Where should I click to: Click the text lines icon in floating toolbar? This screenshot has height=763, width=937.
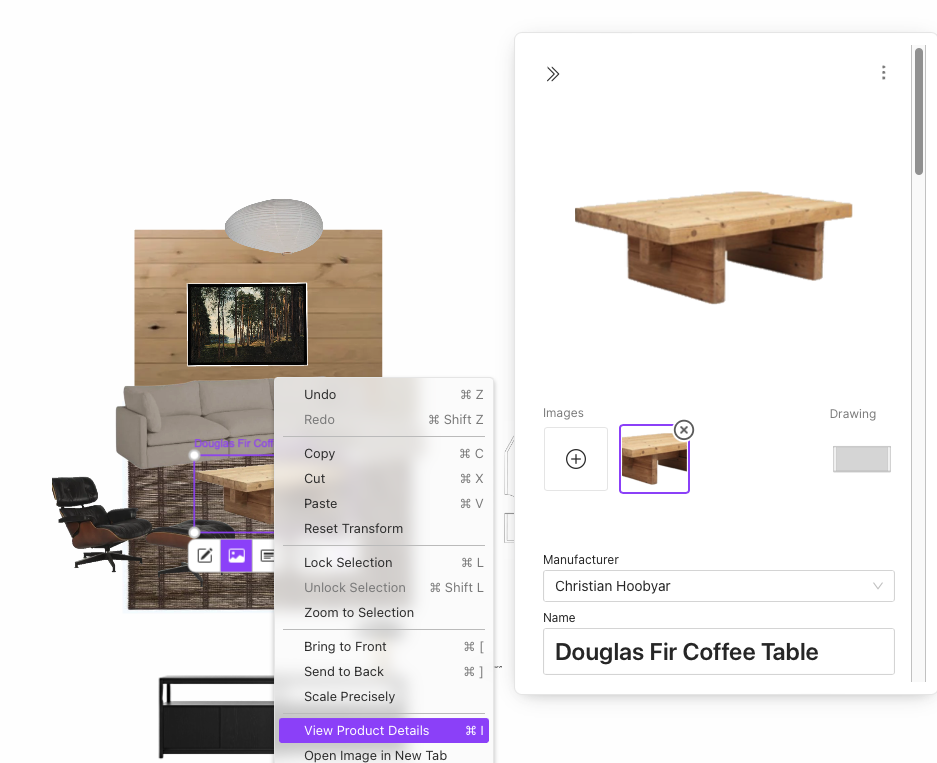[x=267, y=556]
